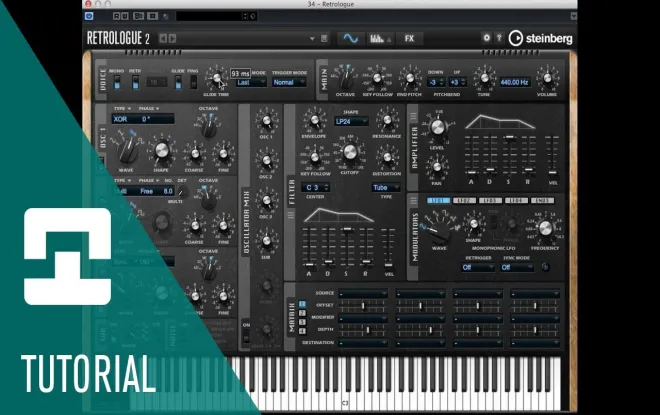Image resolution: width=660 pixels, height=415 pixels.
Task: Click the amplifier Sustain slider
Action: click(510, 155)
